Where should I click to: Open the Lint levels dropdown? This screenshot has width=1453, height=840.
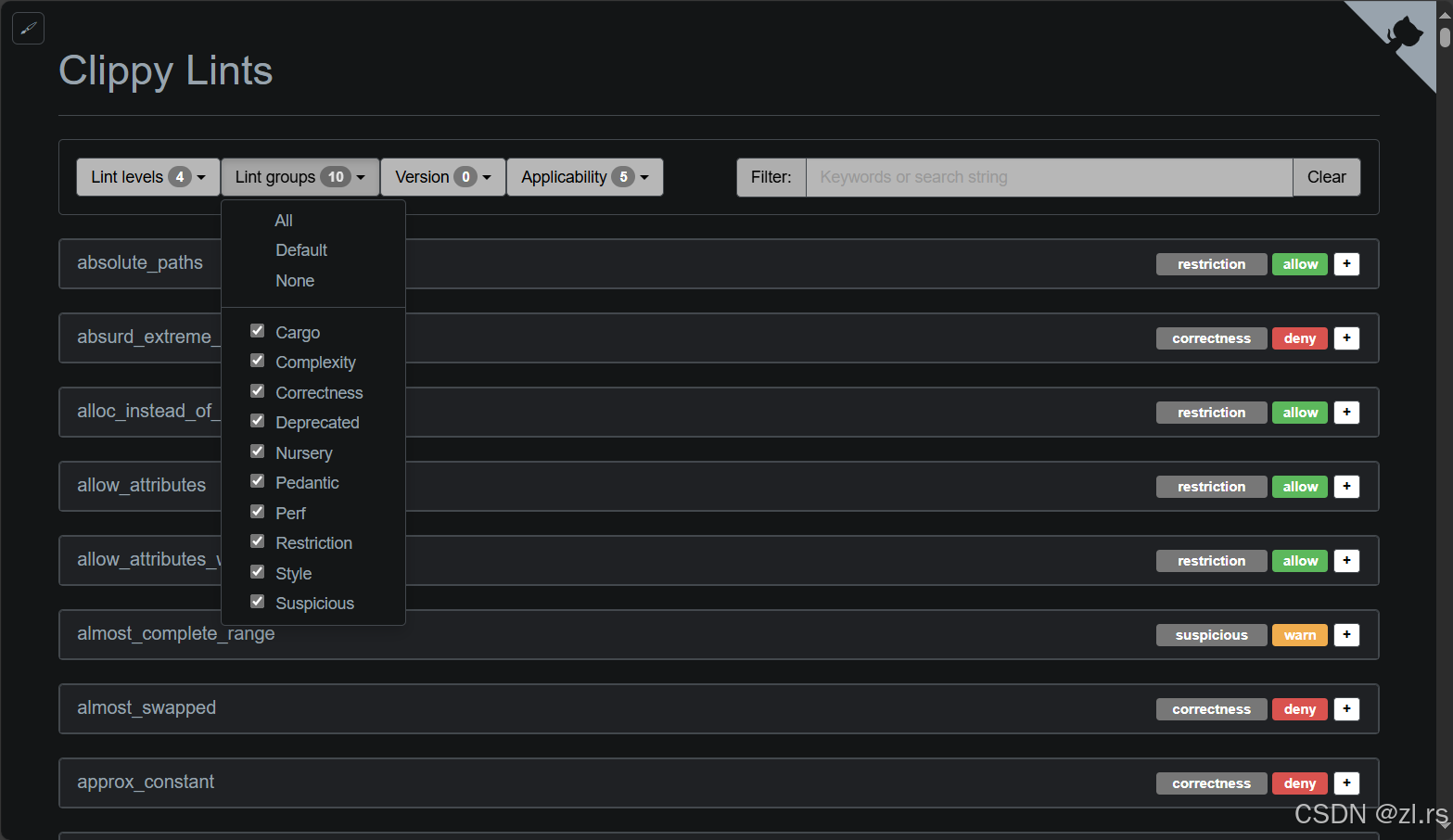point(148,177)
